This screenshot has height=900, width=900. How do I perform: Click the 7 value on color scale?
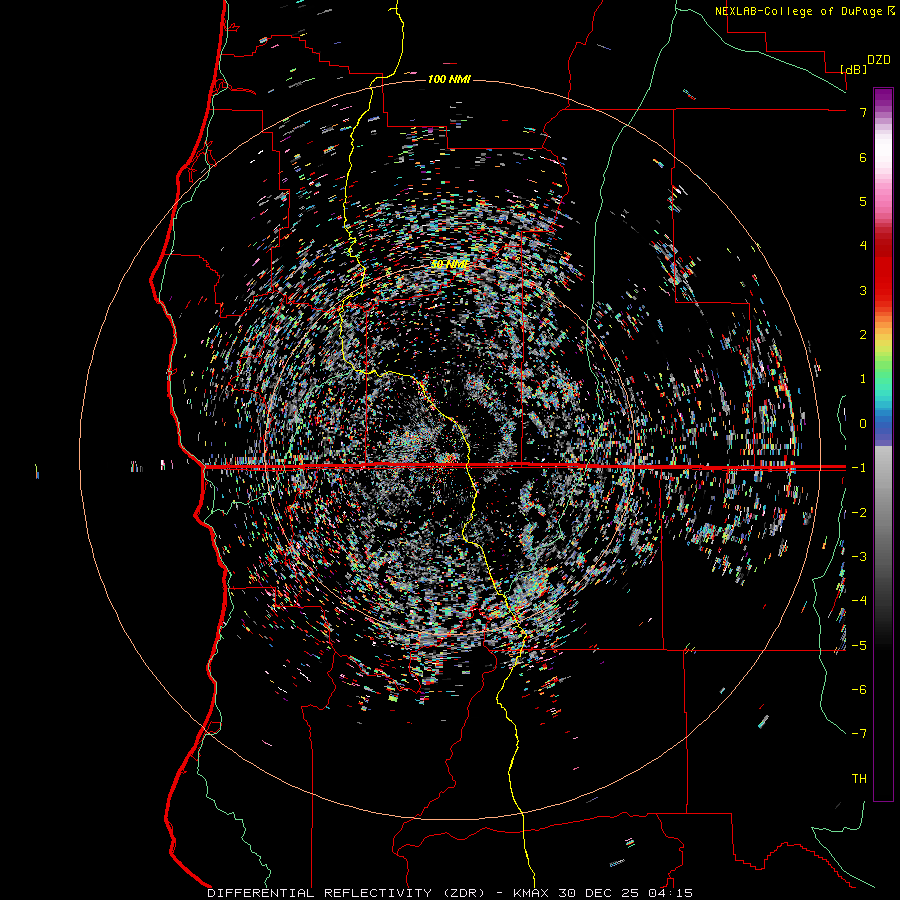pyautogui.click(x=863, y=112)
